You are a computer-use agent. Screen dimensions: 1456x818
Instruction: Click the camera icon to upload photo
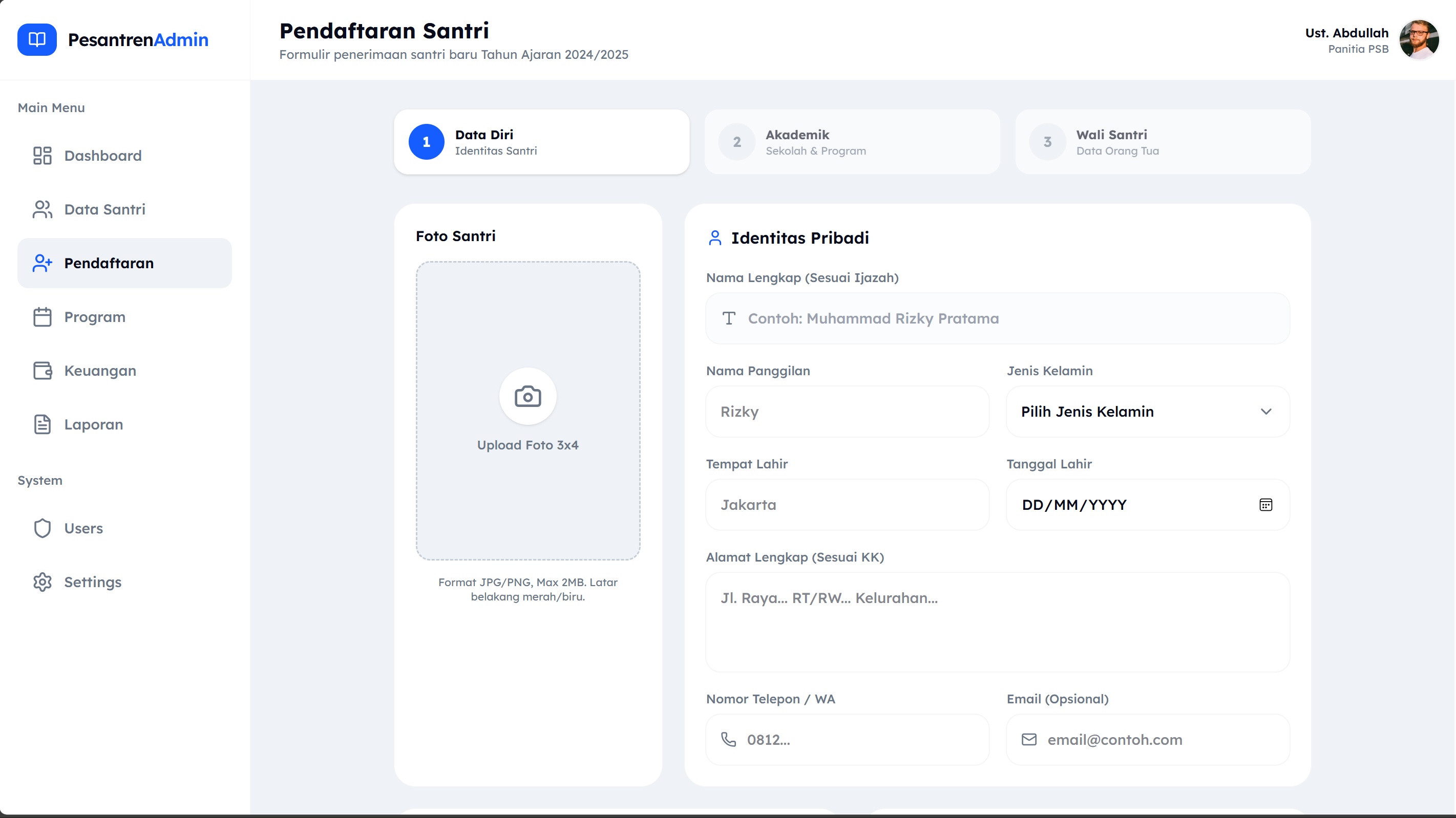(x=527, y=397)
